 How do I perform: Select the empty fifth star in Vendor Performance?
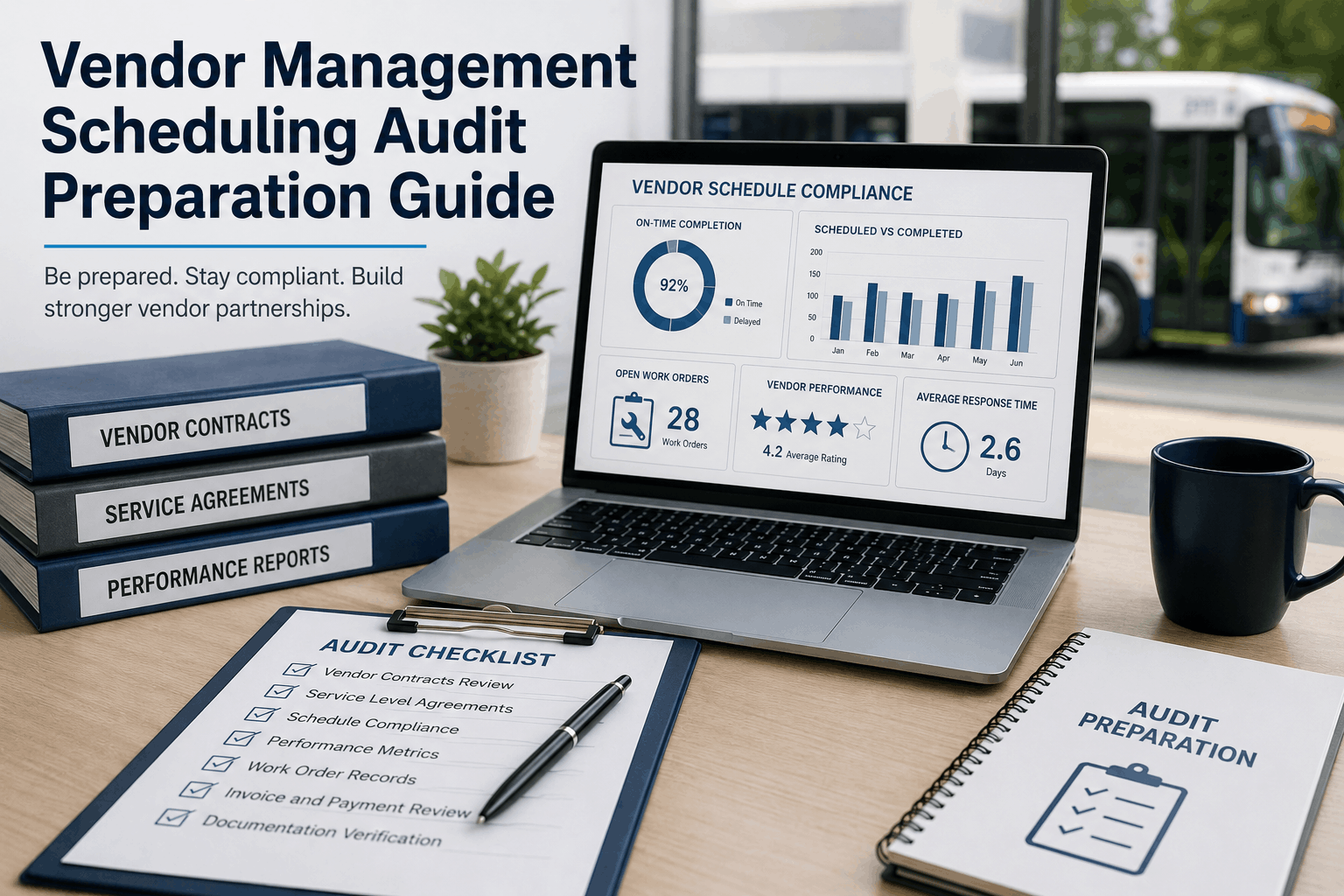point(864,428)
